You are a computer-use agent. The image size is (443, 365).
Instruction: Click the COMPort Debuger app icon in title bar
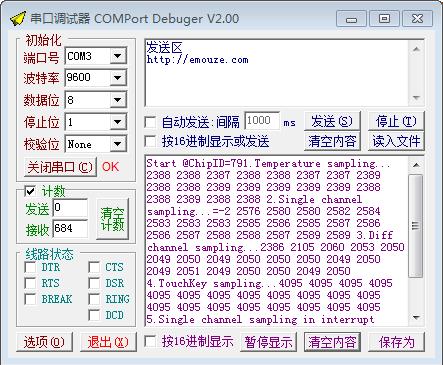coord(18,19)
